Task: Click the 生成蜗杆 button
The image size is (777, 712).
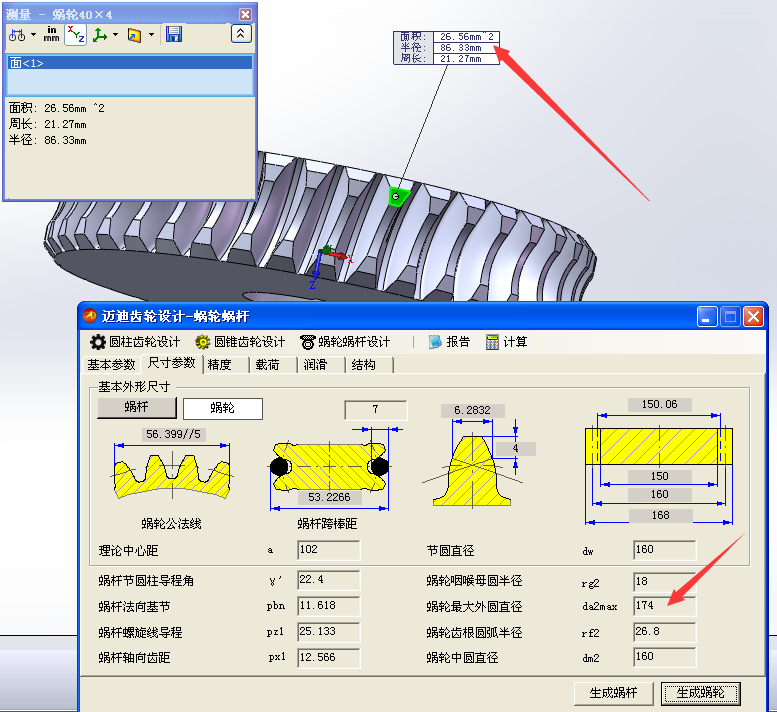Action: [613, 693]
